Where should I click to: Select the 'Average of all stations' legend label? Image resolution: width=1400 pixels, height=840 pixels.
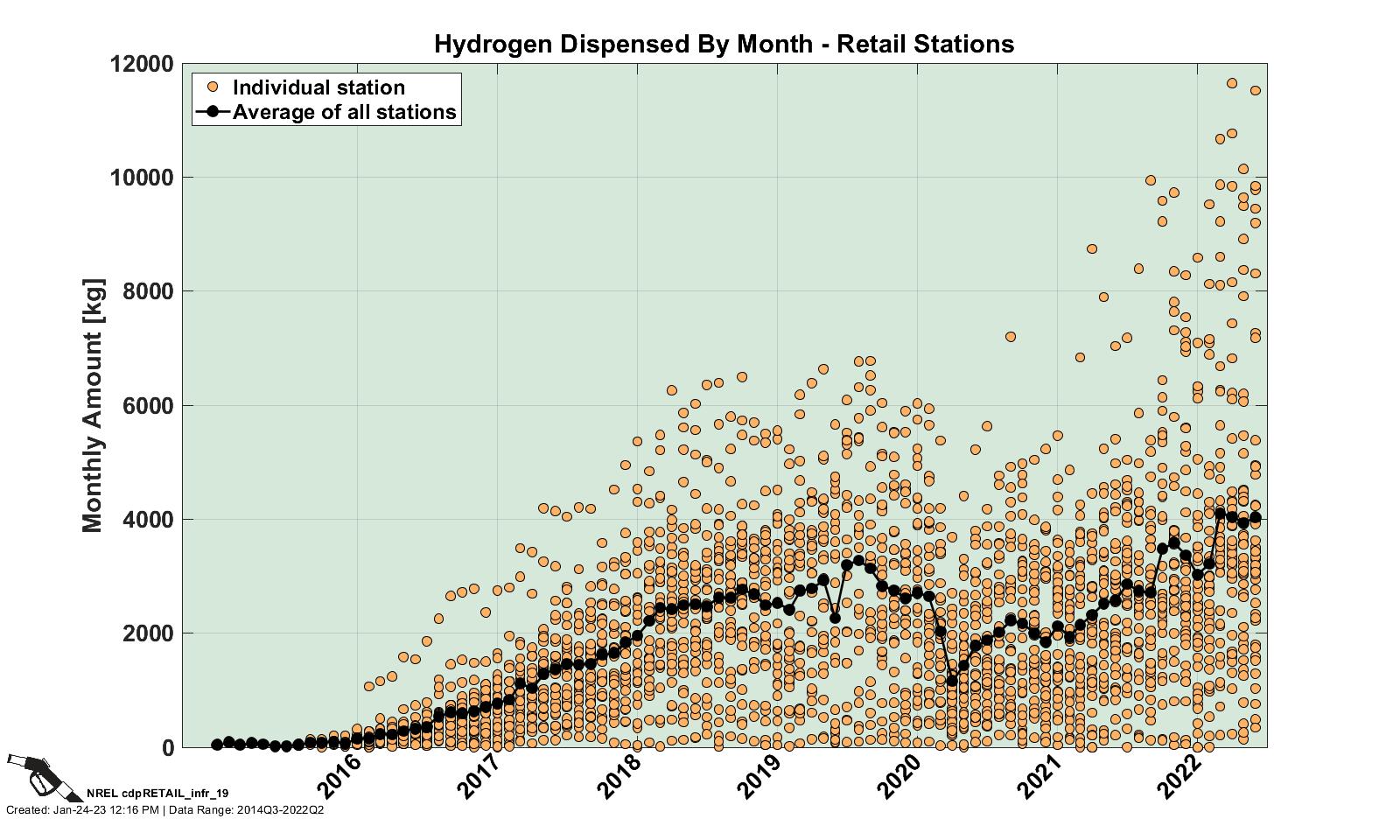(x=345, y=112)
